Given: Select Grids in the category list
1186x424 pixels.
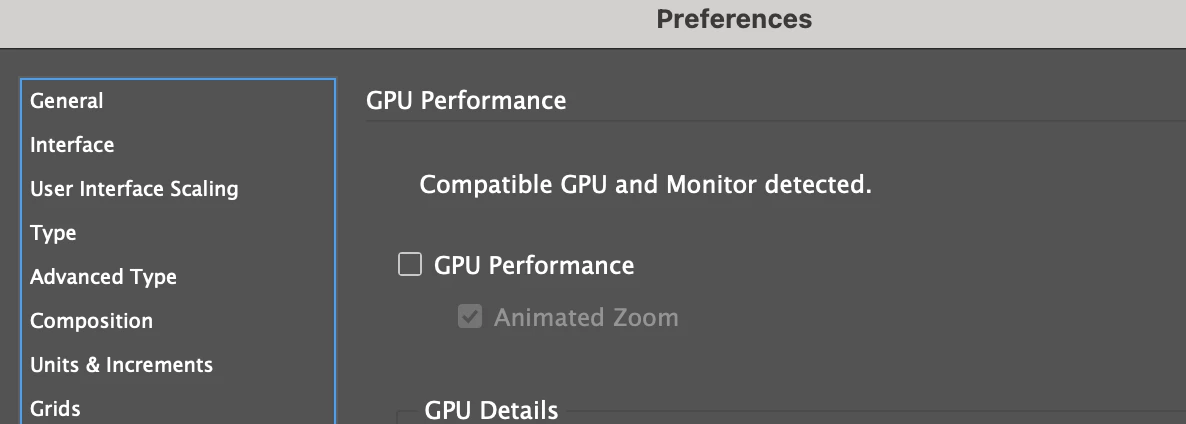Looking at the screenshot, I should (55, 408).
